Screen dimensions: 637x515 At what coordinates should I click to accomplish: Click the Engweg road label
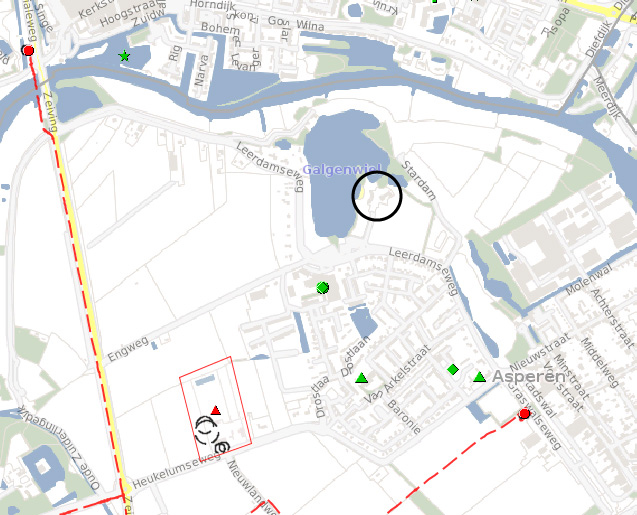click(x=128, y=349)
